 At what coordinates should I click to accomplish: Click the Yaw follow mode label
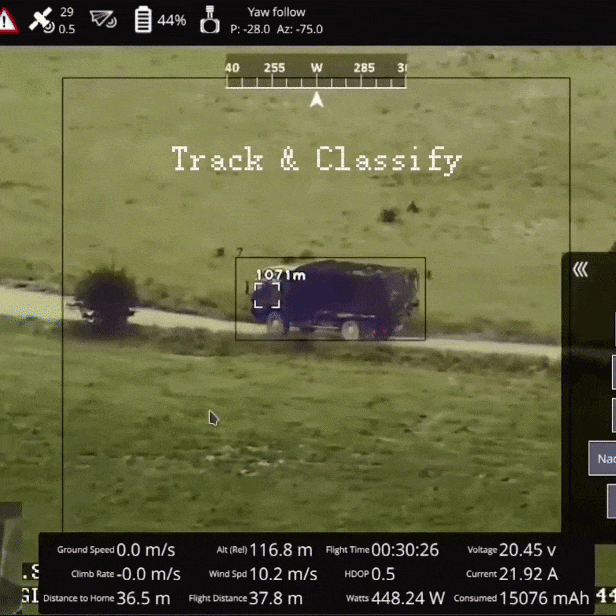(277, 12)
